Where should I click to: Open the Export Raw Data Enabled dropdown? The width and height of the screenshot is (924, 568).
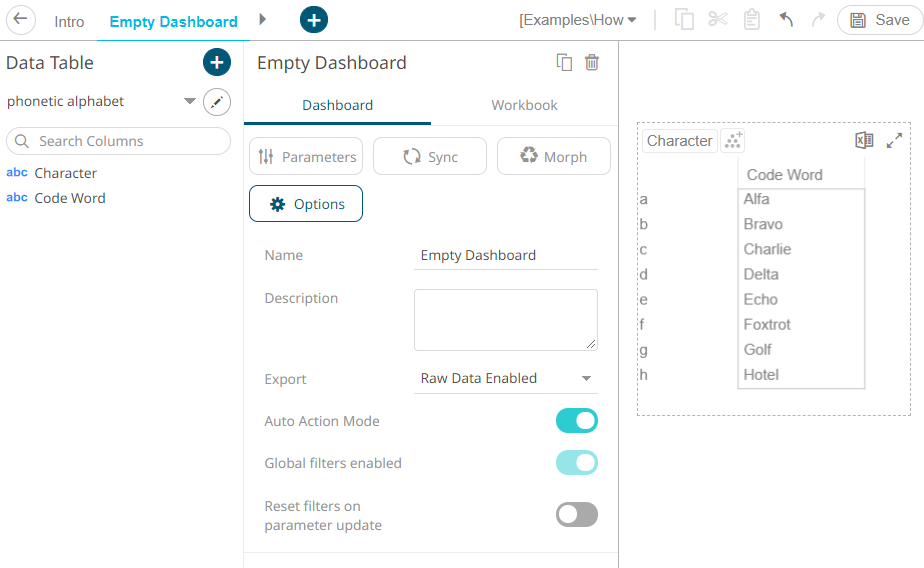point(506,378)
